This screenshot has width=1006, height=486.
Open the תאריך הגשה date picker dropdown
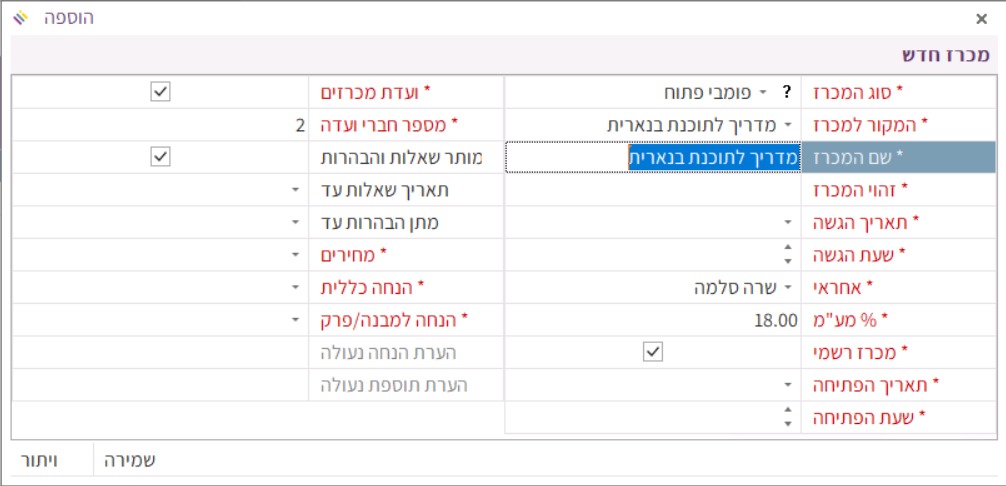[x=786, y=222]
